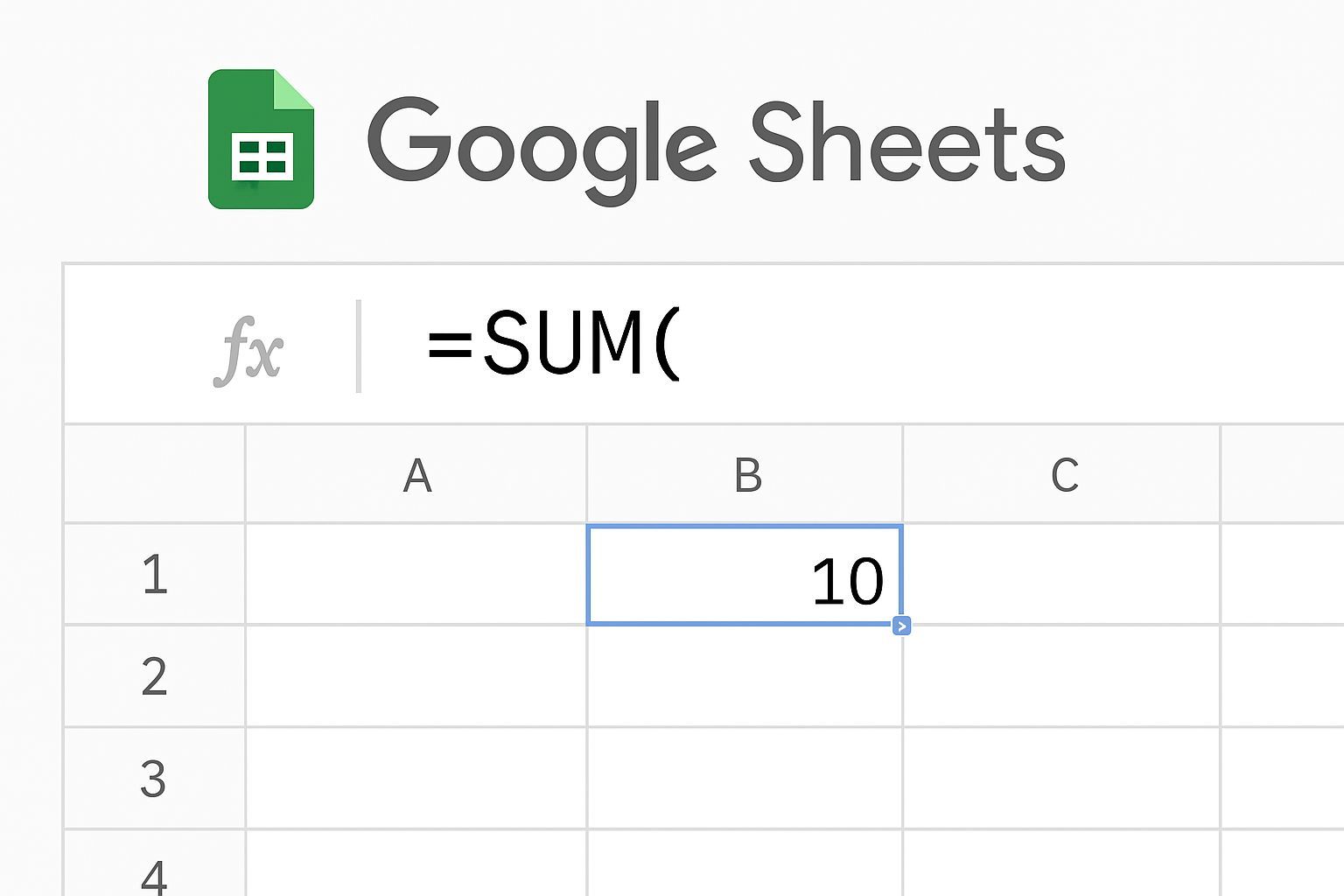Click the blue fill handle on cell B1

click(x=902, y=626)
